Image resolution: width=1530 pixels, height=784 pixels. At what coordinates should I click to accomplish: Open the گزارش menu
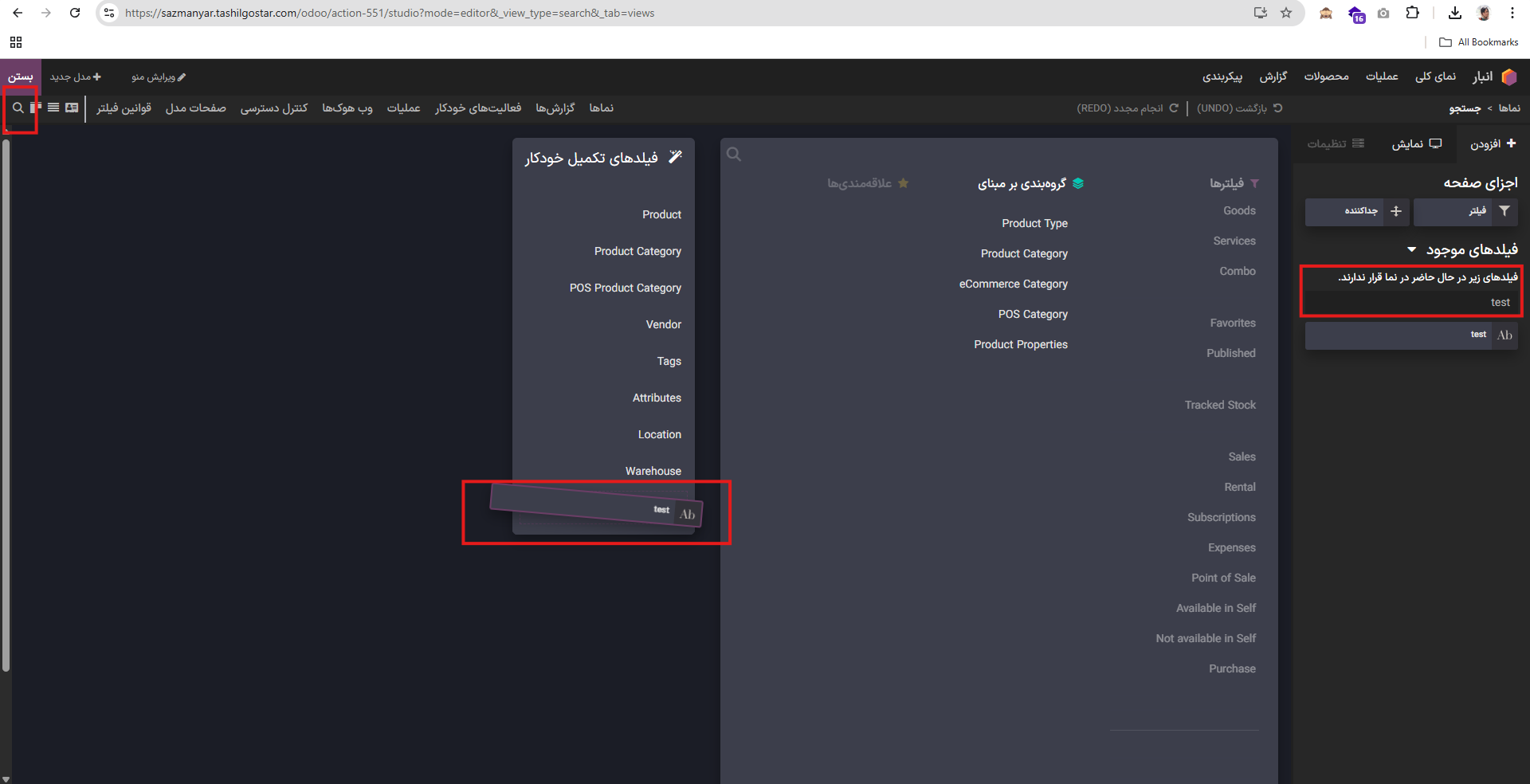(x=1273, y=76)
